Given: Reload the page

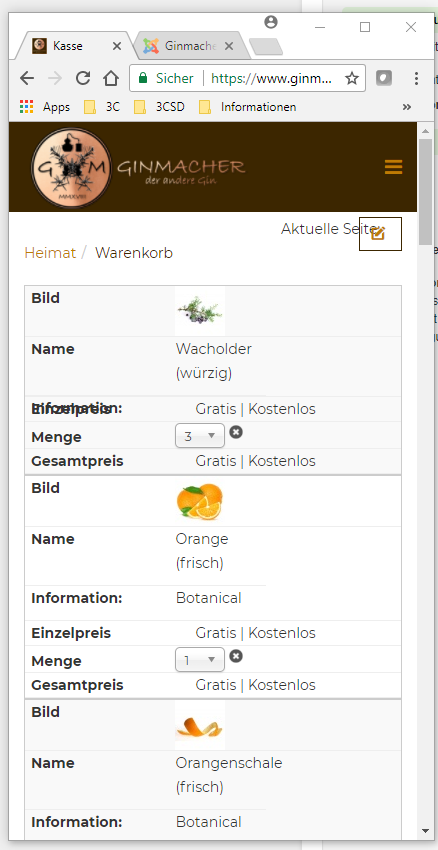Looking at the screenshot, I should [83, 79].
